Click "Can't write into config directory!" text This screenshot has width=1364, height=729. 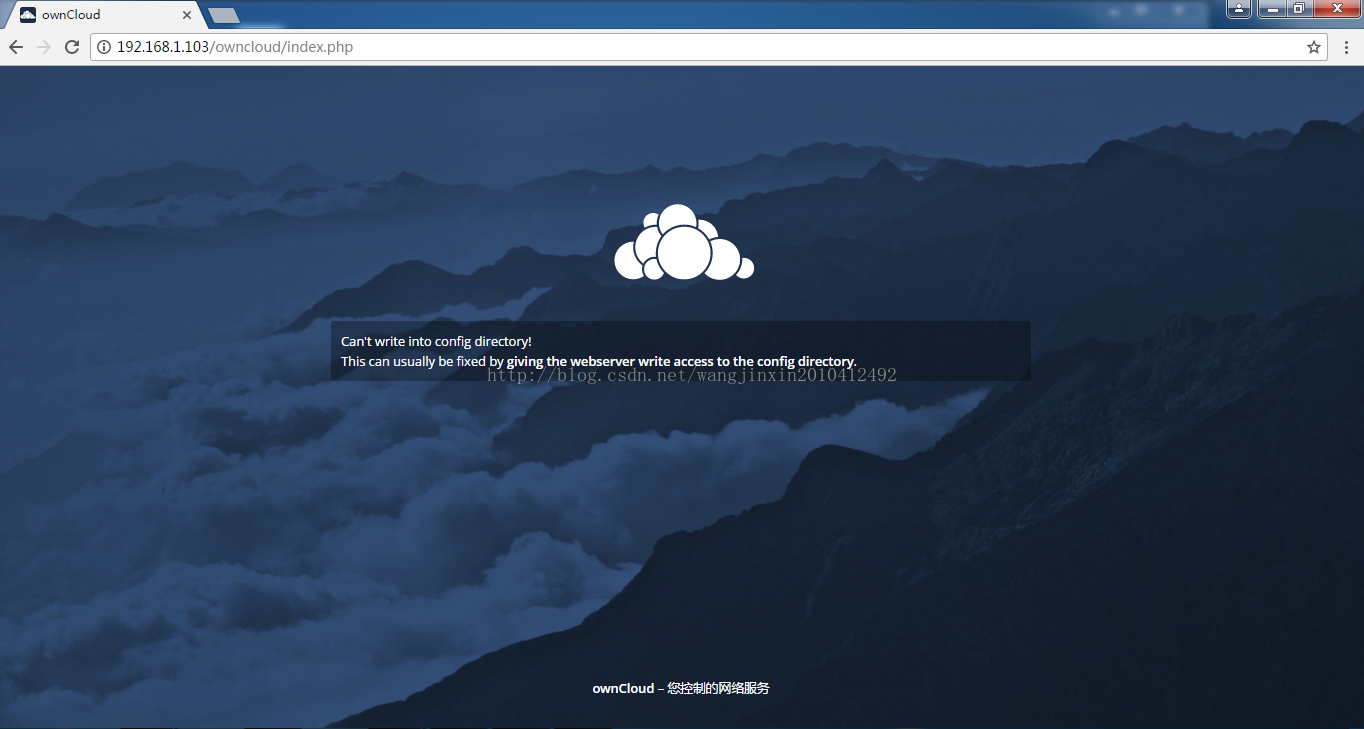pos(436,341)
